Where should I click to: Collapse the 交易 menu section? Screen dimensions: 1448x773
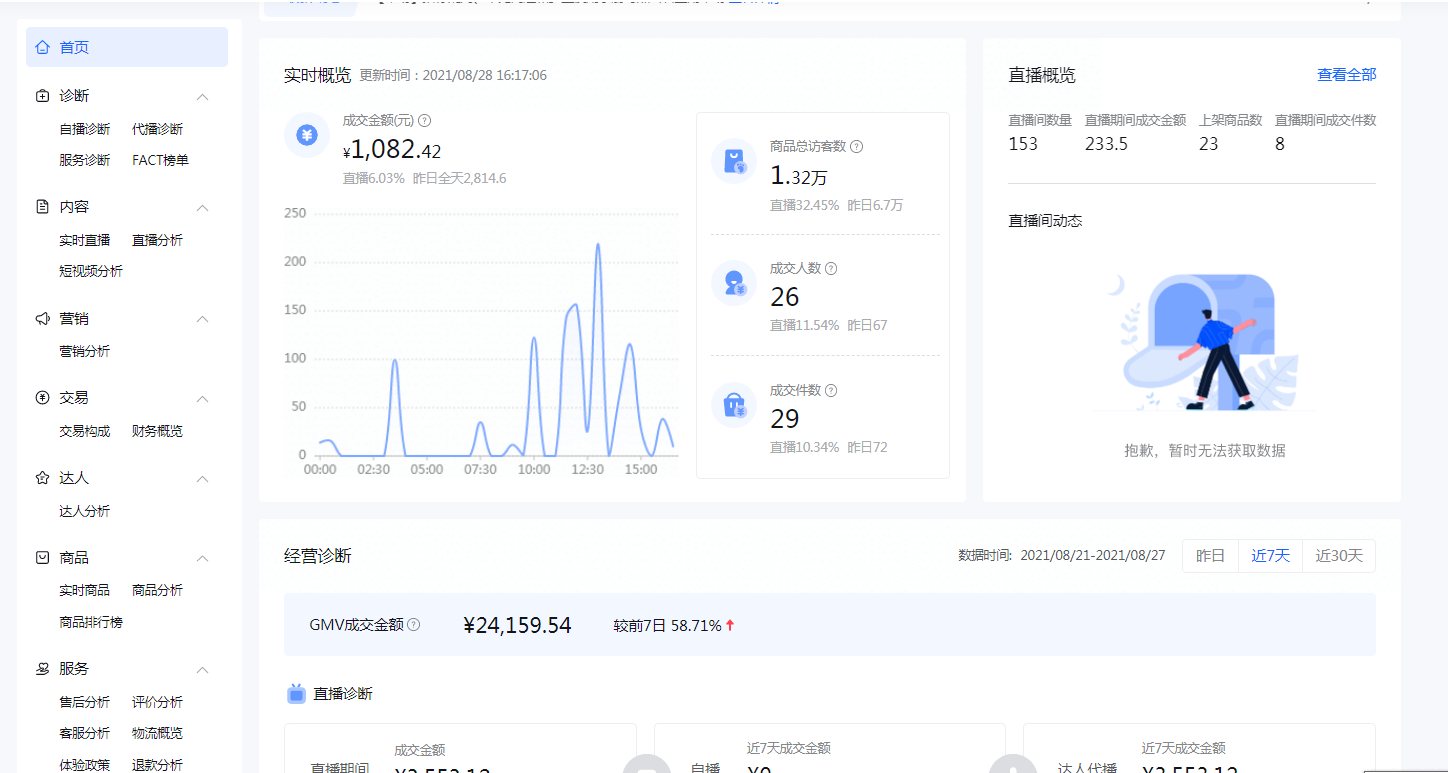click(x=202, y=399)
